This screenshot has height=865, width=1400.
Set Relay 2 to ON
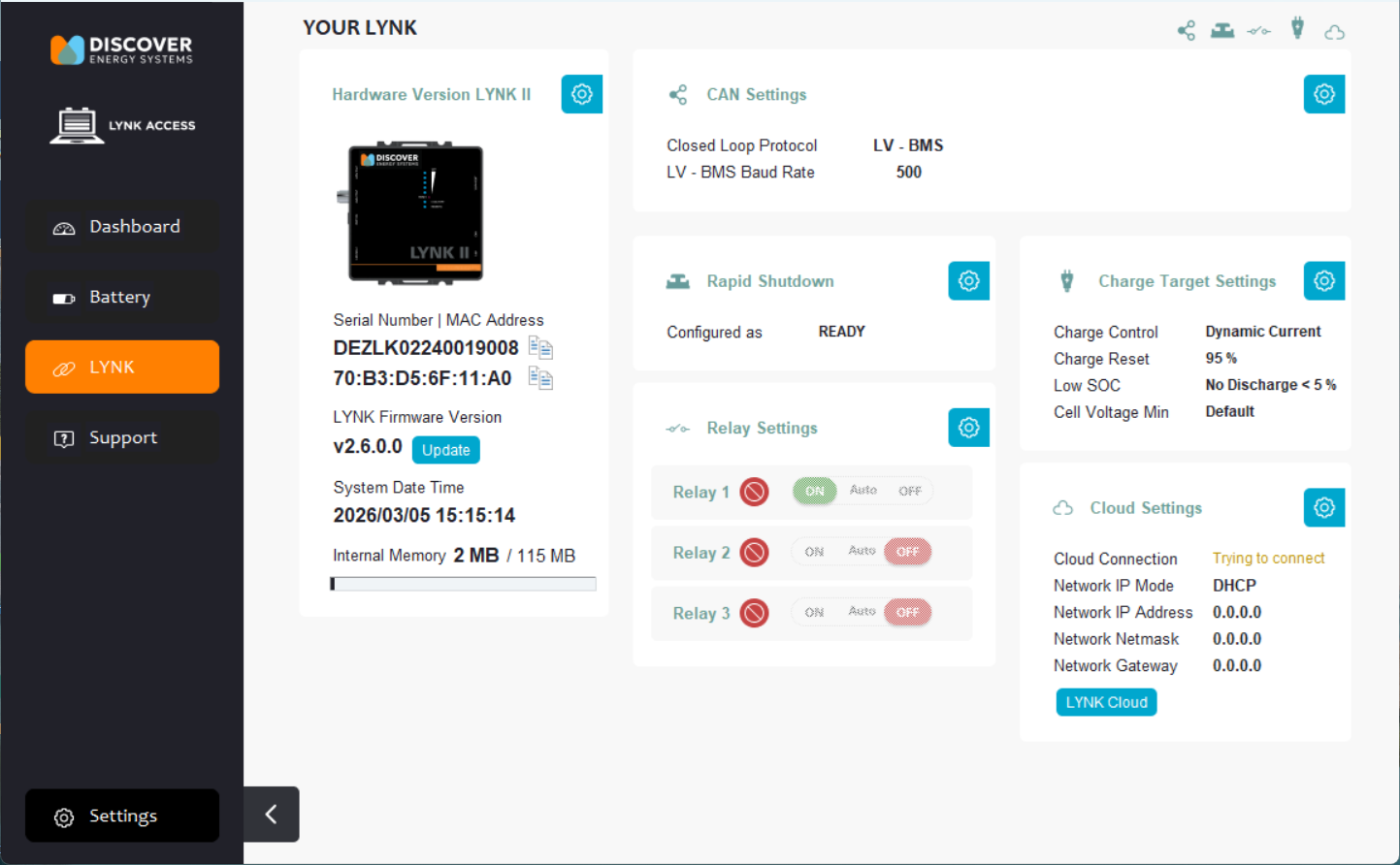(814, 552)
